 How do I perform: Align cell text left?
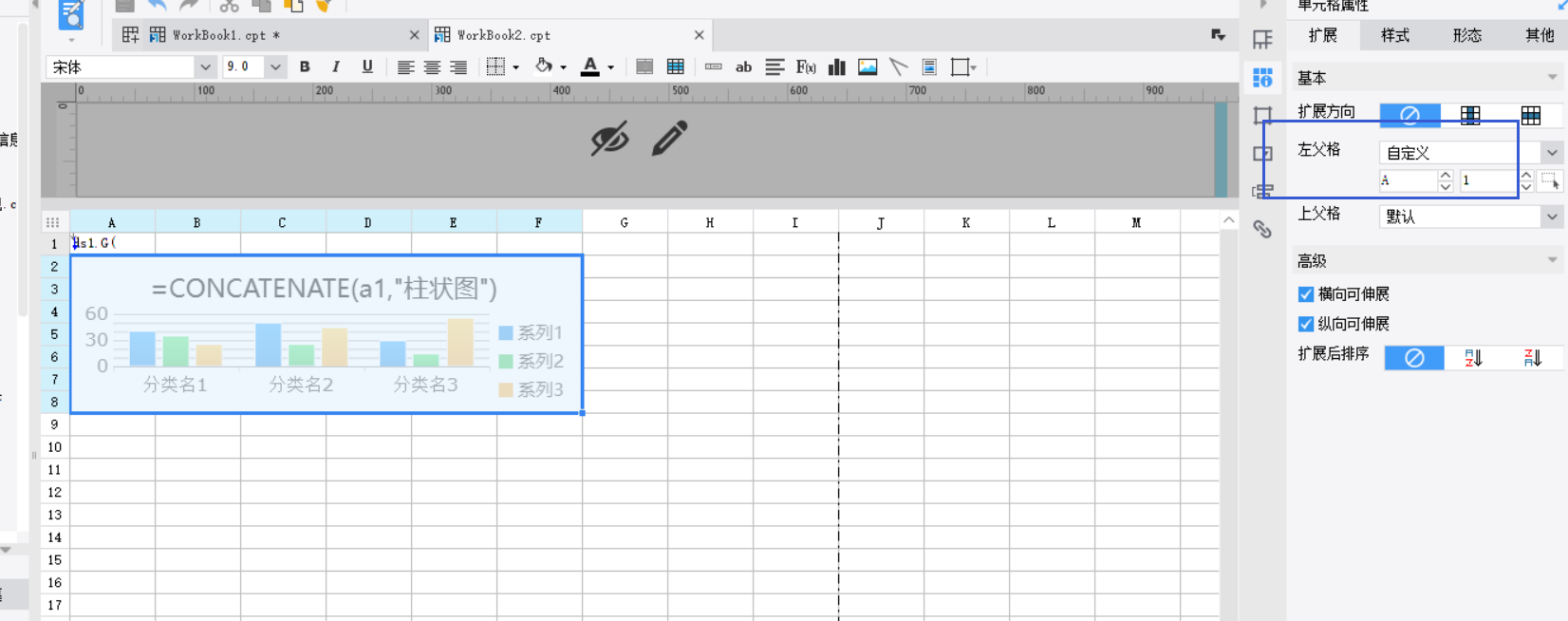pos(405,67)
